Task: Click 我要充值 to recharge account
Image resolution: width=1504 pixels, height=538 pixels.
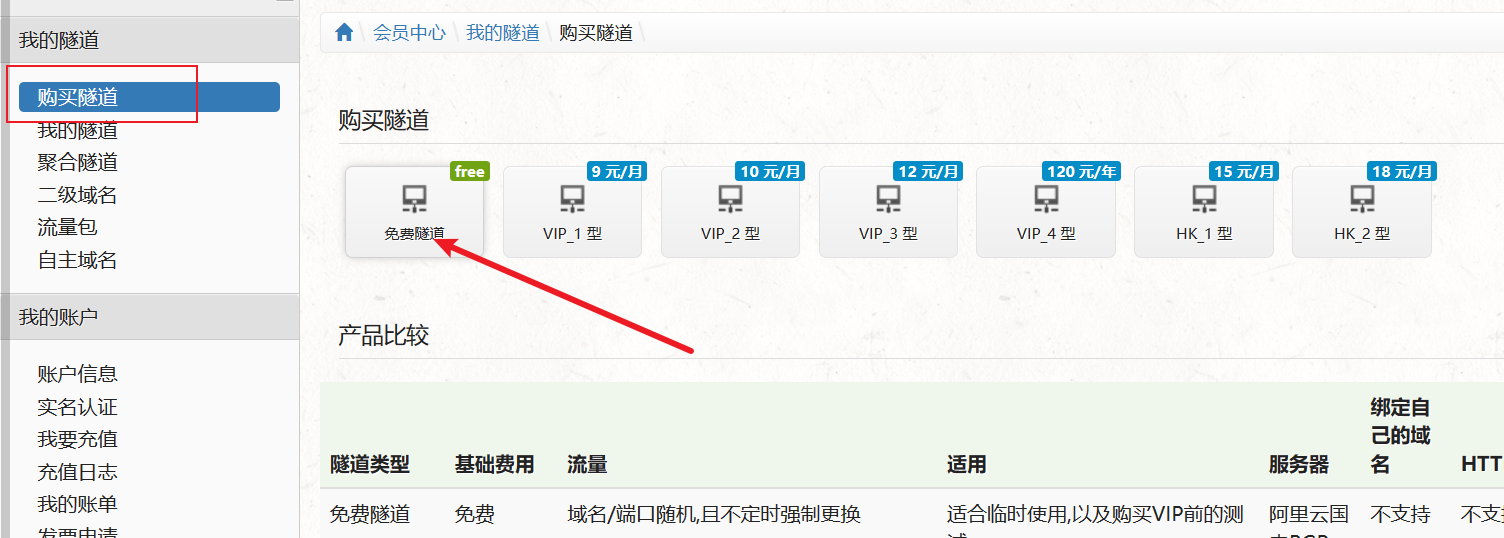Action: click(78, 439)
